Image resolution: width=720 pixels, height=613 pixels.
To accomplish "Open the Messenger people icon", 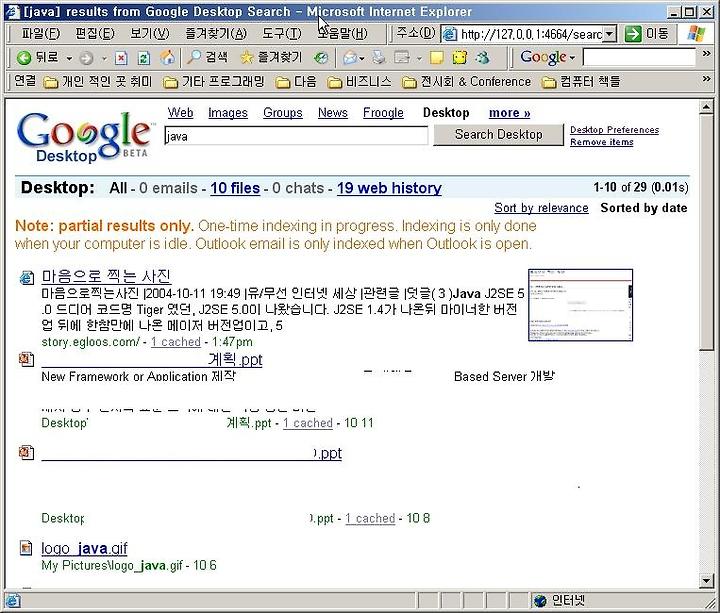I will coord(482,58).
